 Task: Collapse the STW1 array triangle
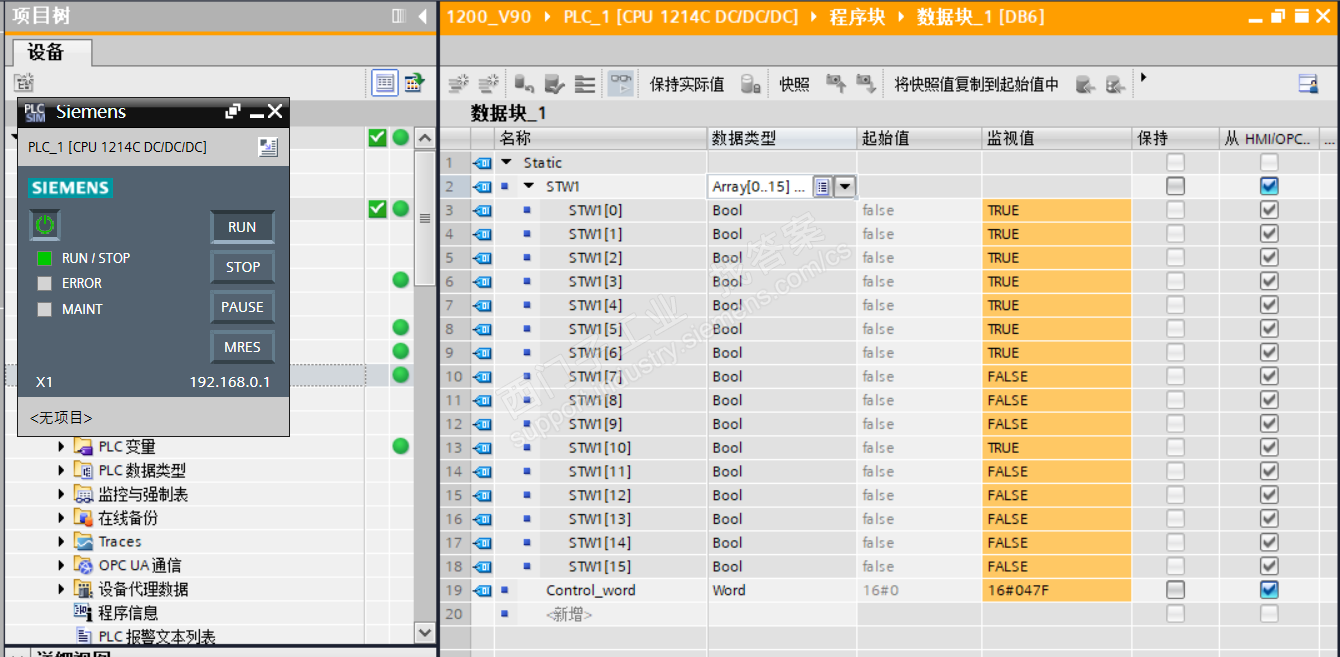[529, 186]
